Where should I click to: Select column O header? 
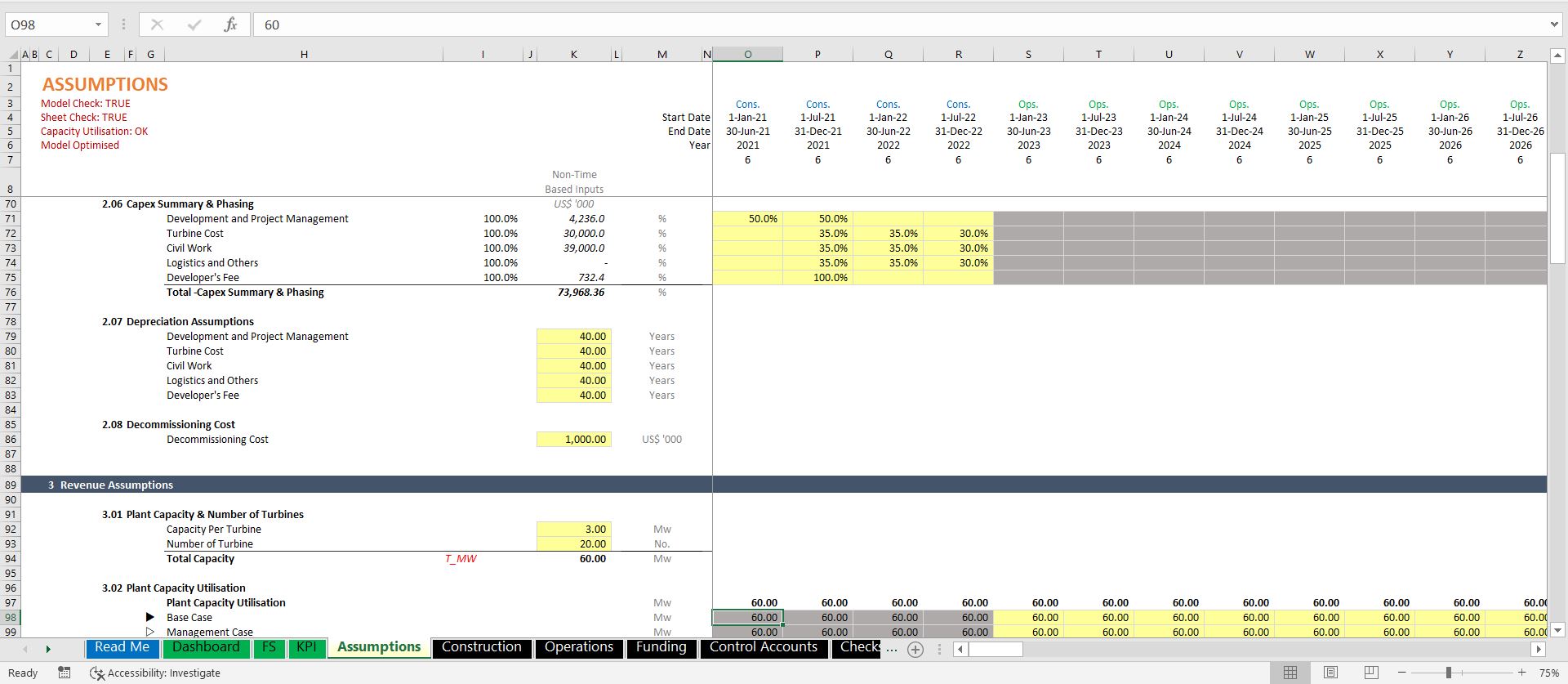coord(747,55)
